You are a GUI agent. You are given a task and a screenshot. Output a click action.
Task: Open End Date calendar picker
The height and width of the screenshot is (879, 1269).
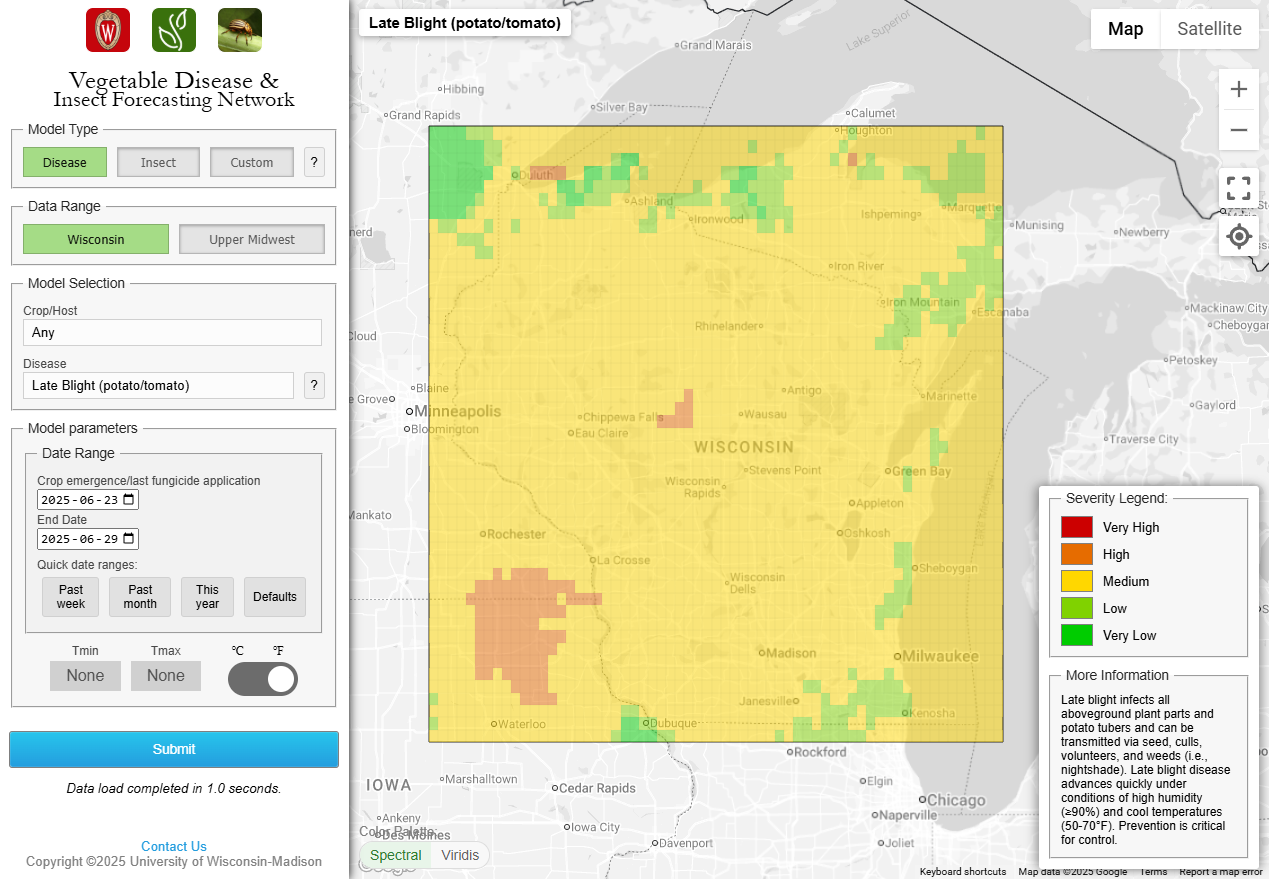129,539
